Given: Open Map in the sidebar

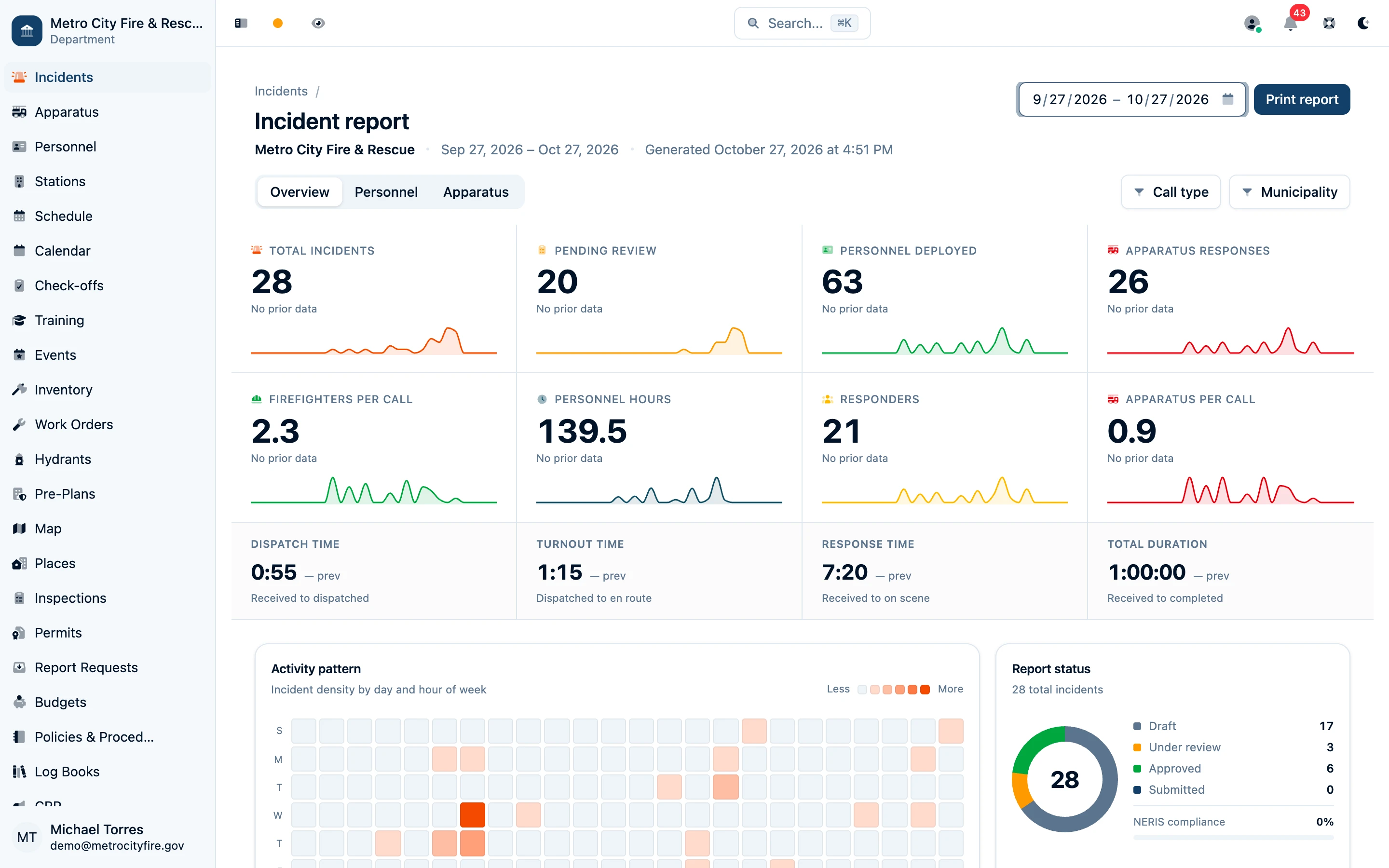Looking at the screenshot, I should (108, 529).
